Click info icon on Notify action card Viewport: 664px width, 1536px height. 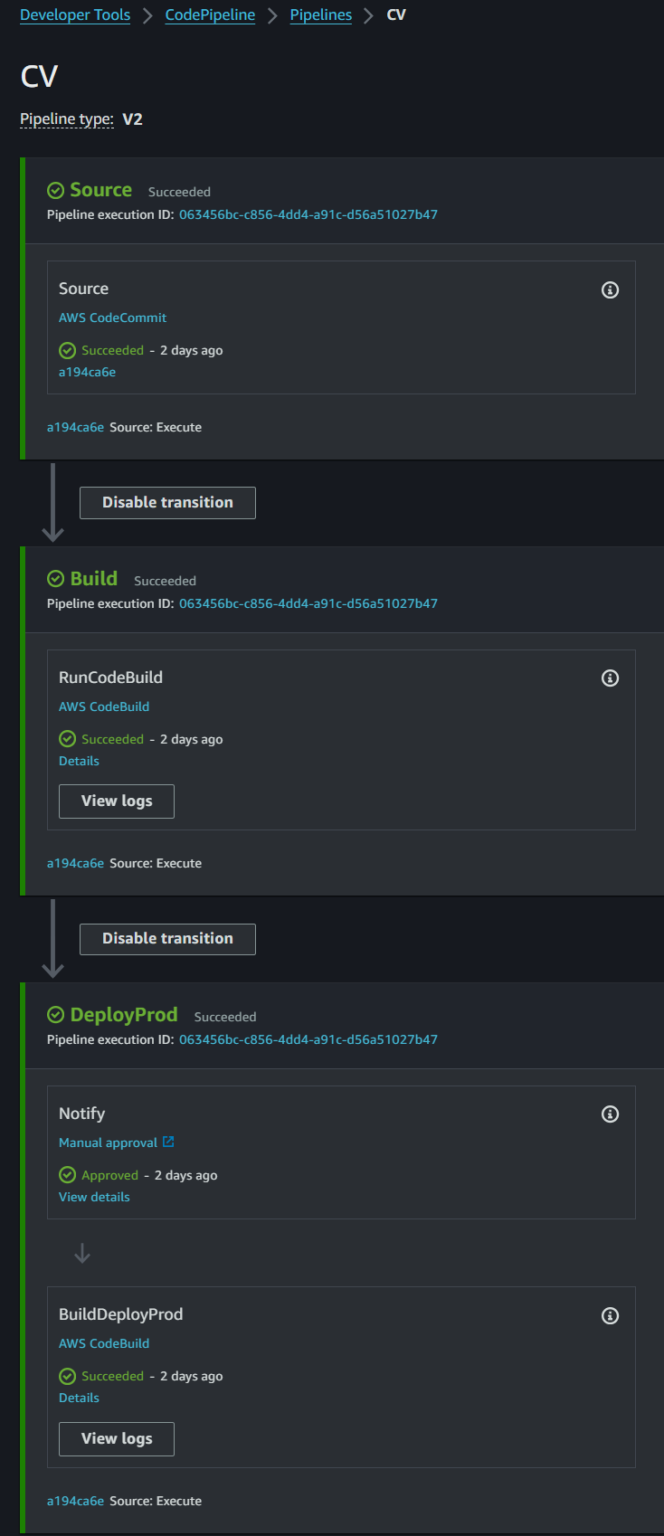point(610,1114)
